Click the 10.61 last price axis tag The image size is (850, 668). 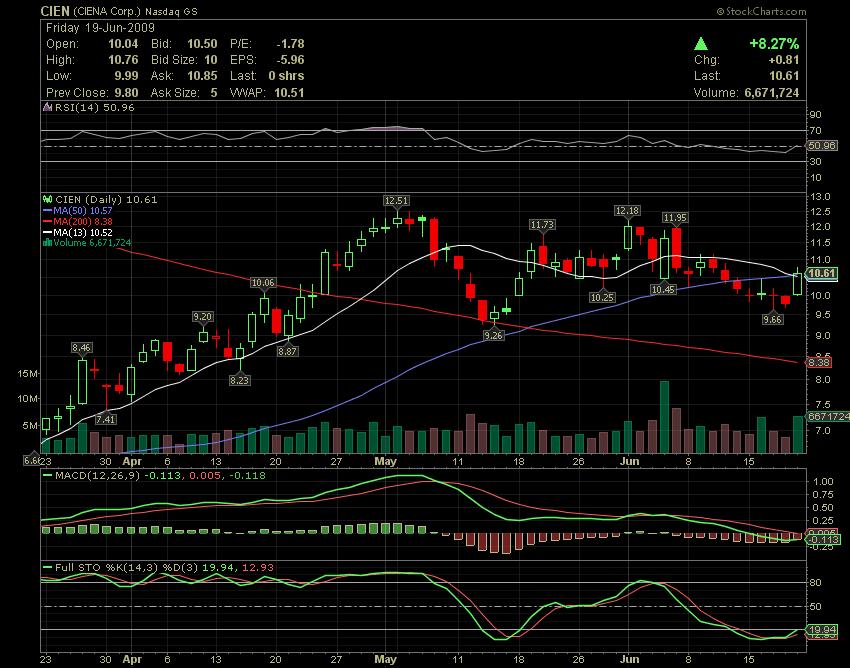tap(821, 273)
